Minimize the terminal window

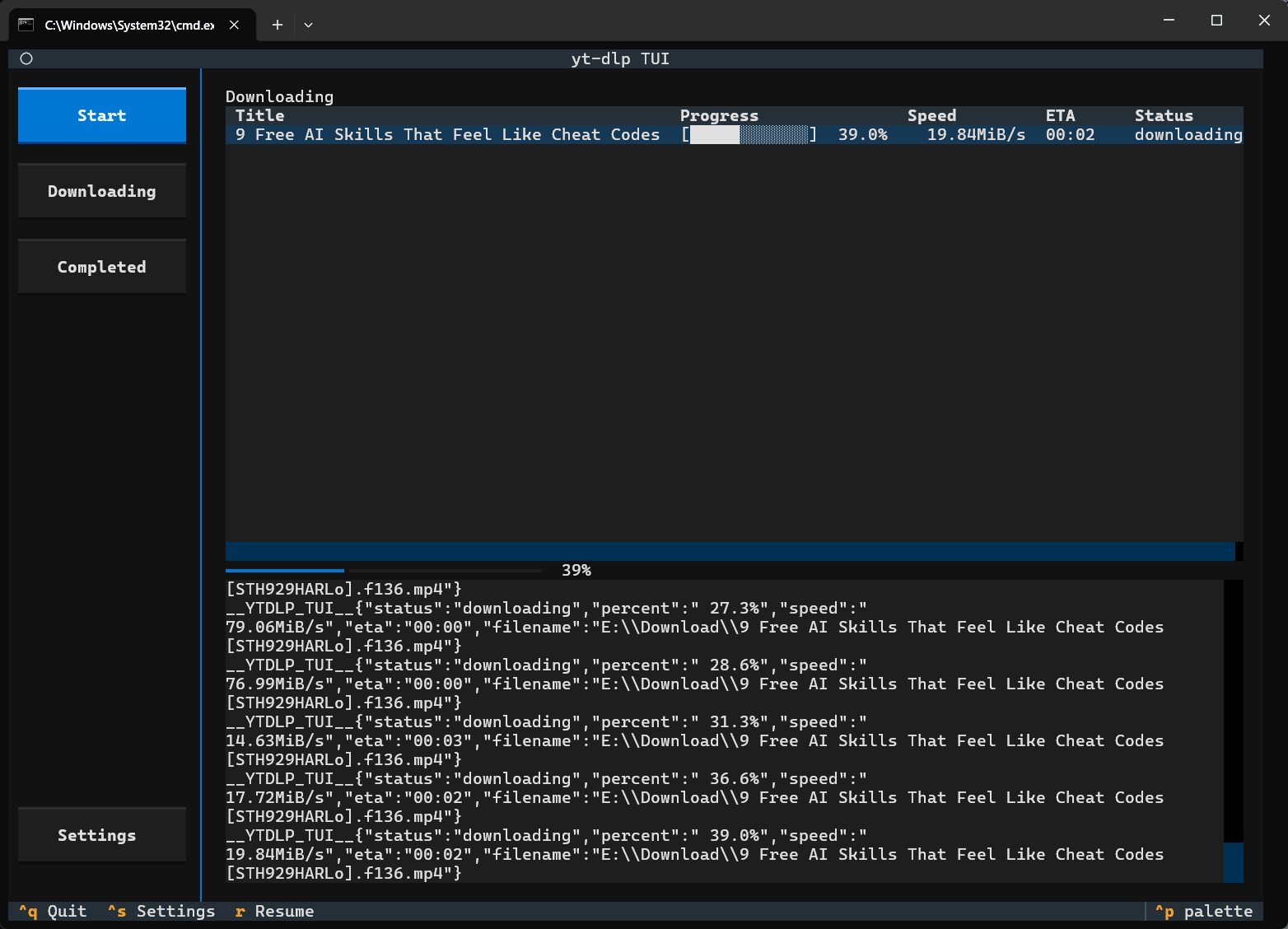click(1169, 20)
